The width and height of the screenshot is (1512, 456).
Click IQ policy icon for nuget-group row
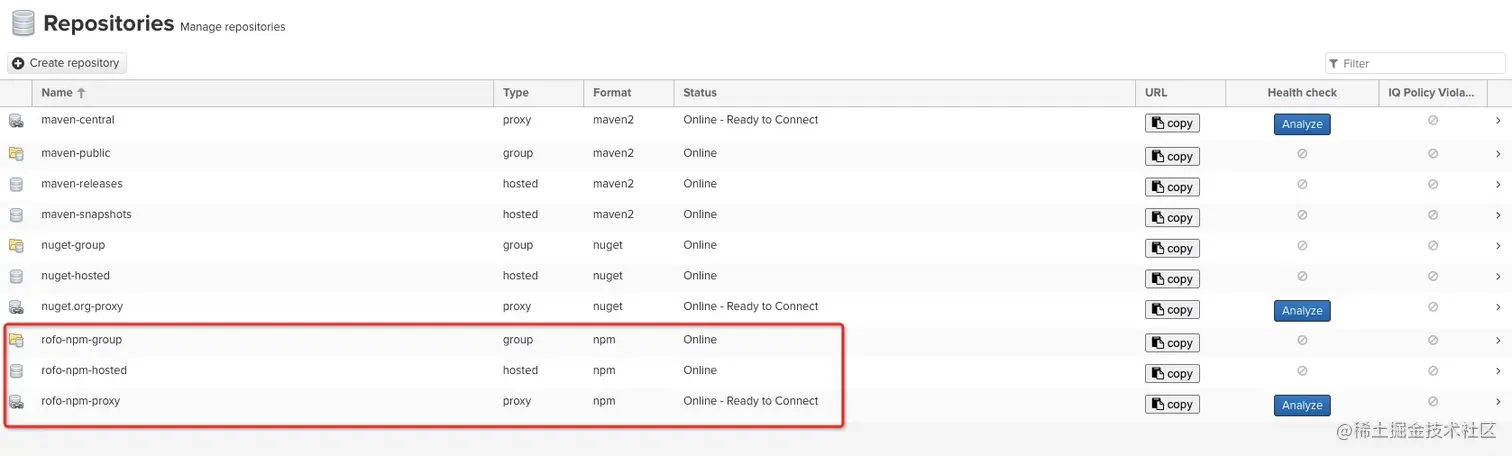[1432, 245]
